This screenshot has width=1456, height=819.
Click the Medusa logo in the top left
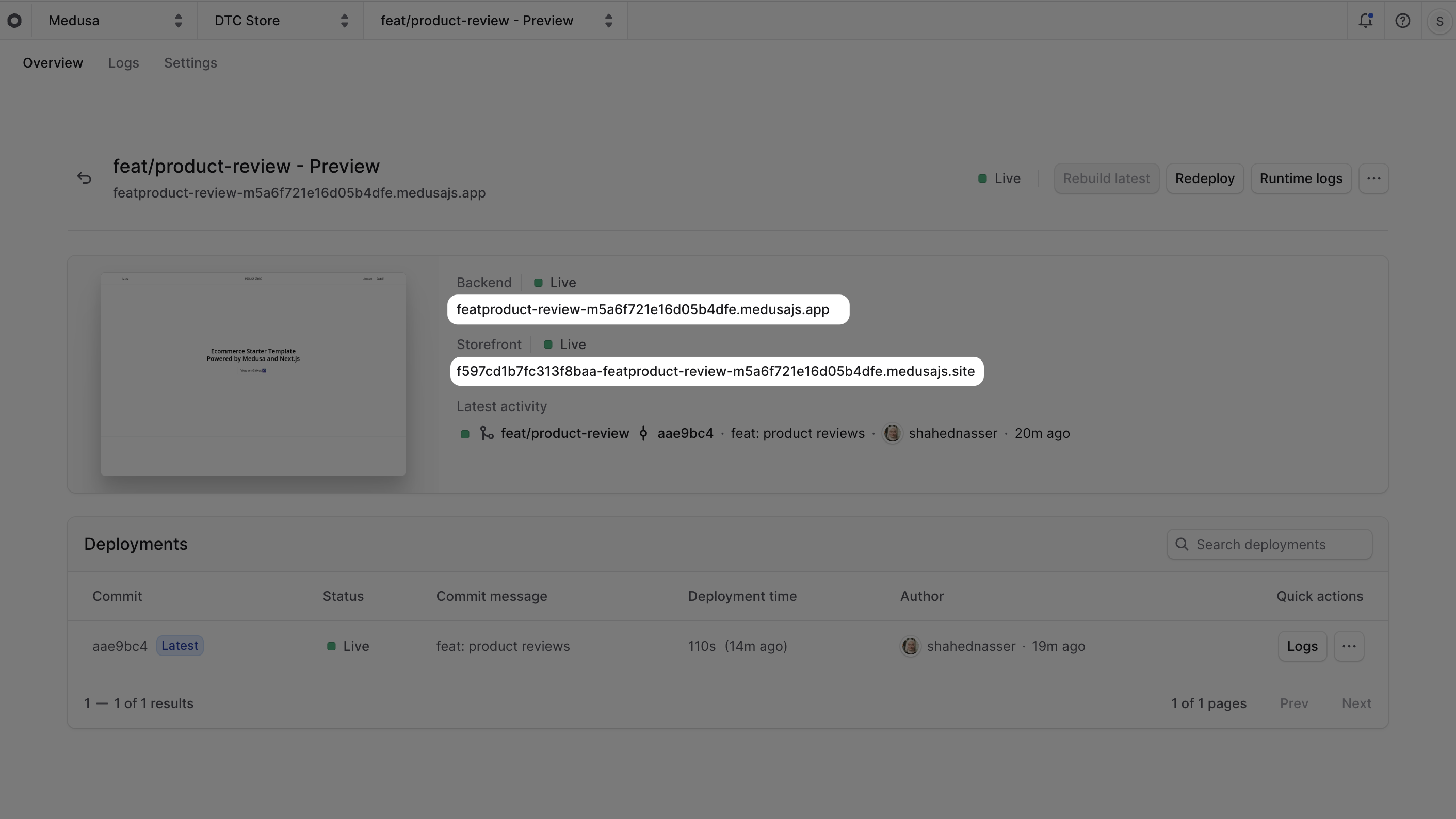pyautogui.click(x=14, y=20)
